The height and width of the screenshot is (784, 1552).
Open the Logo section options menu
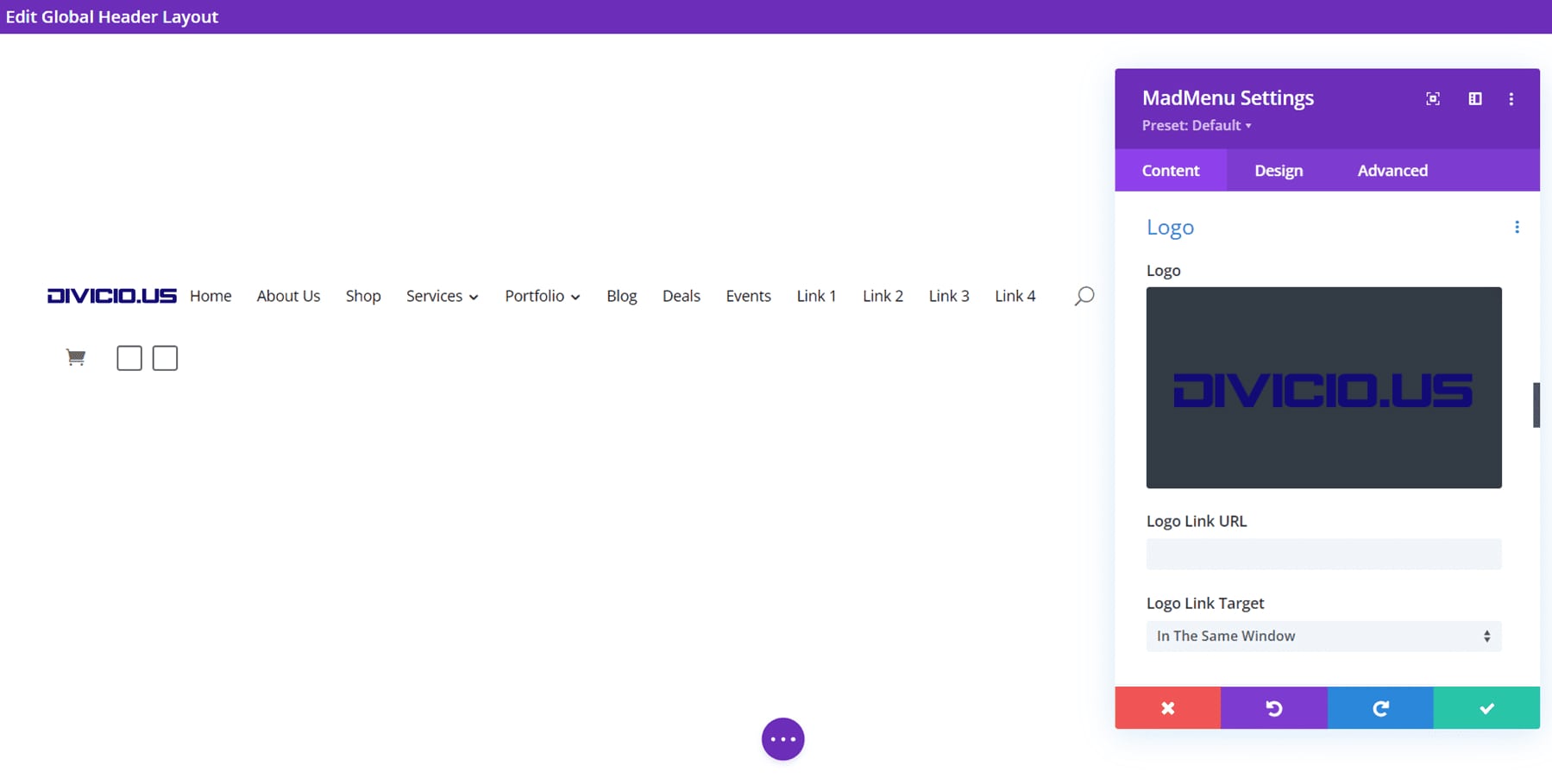point(1517,227)
